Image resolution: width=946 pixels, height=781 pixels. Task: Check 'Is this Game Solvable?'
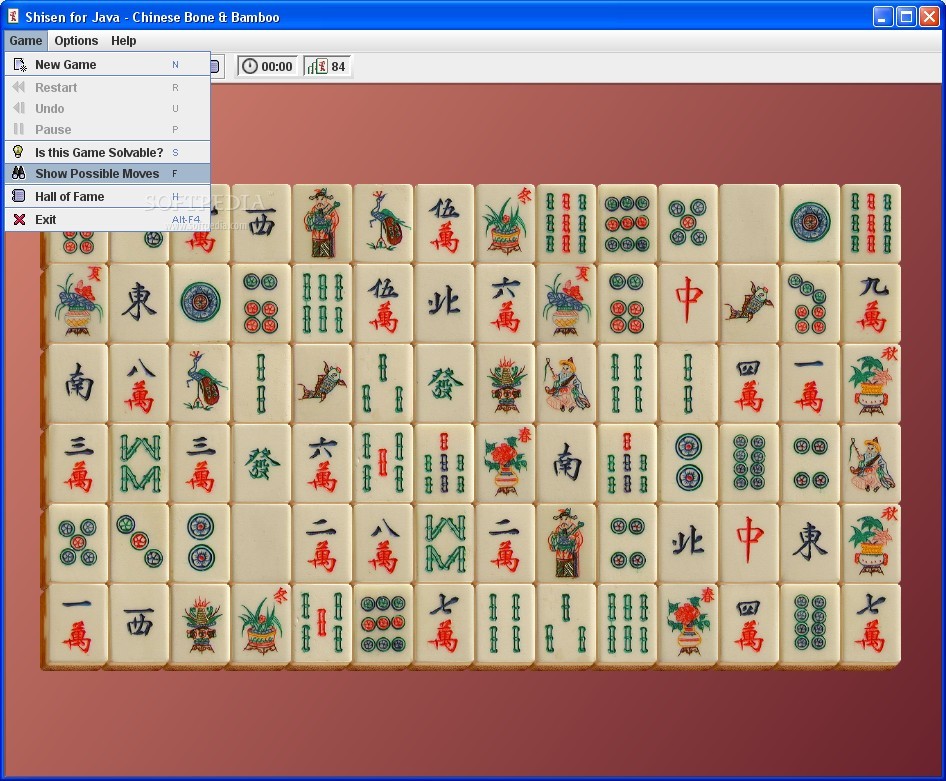pos(107,152)
